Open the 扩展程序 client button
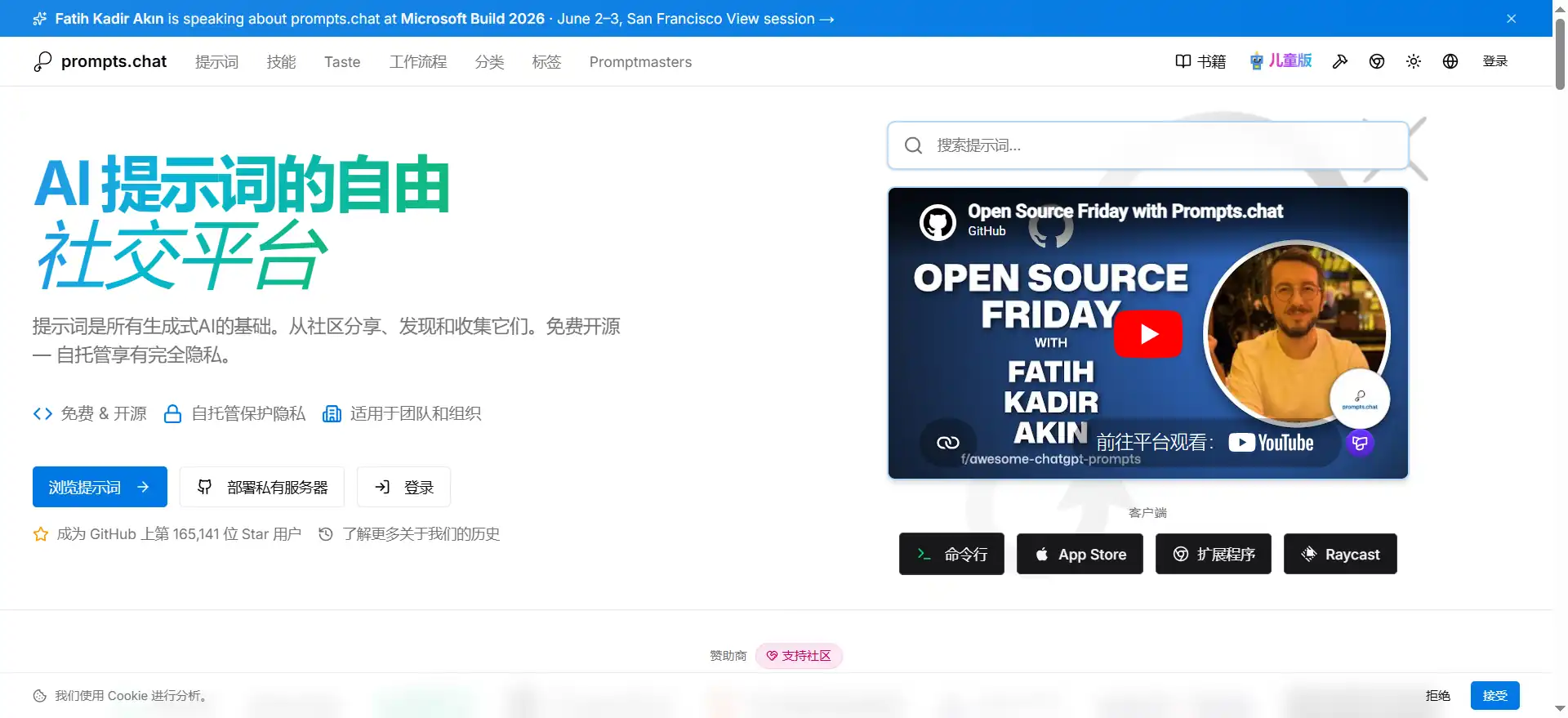Image resolution: width=1568 pixels, height=718 pixels. click(x=1214, y=554)
